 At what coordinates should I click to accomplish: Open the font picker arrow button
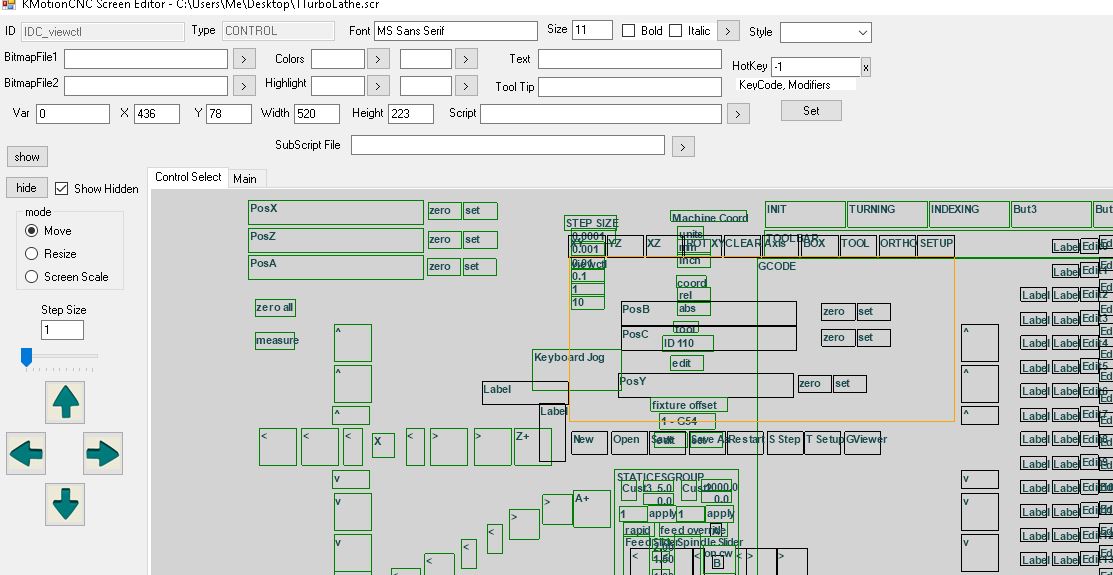[729, 31]
